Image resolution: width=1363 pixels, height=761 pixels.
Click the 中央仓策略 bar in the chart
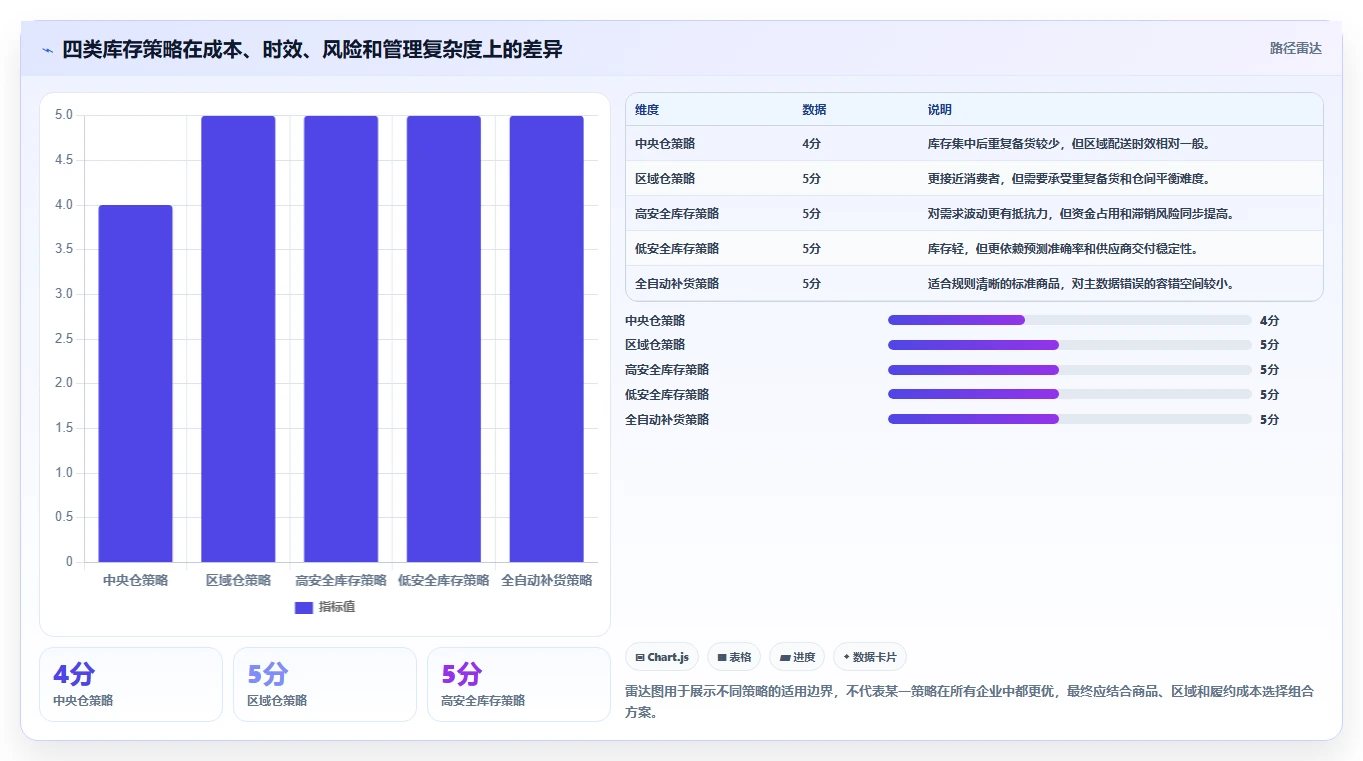click(136, 383)
